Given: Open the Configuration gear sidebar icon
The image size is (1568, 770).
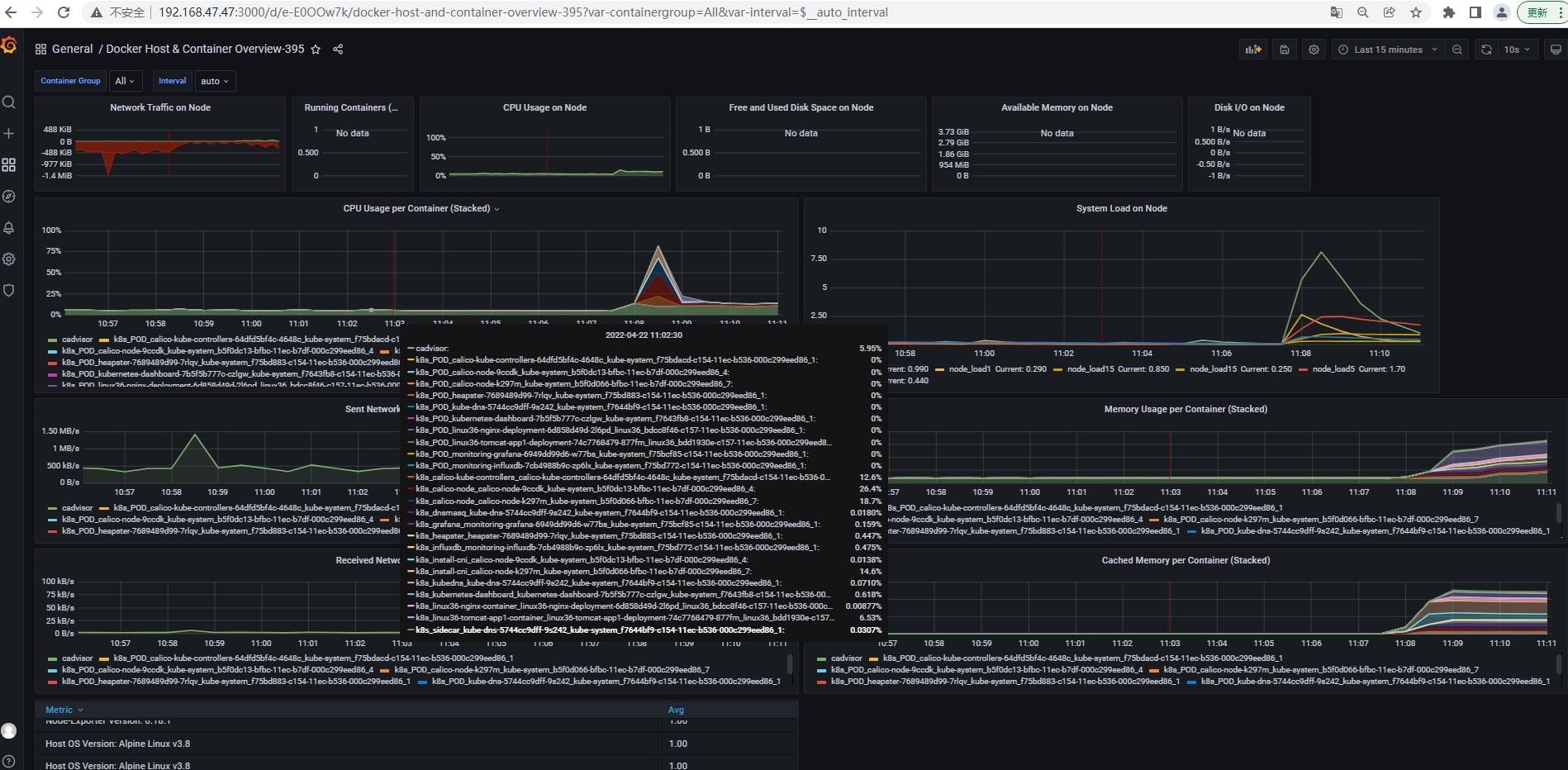Looking at the screenshot, I should pyautogui.click(x=9, y=259).
